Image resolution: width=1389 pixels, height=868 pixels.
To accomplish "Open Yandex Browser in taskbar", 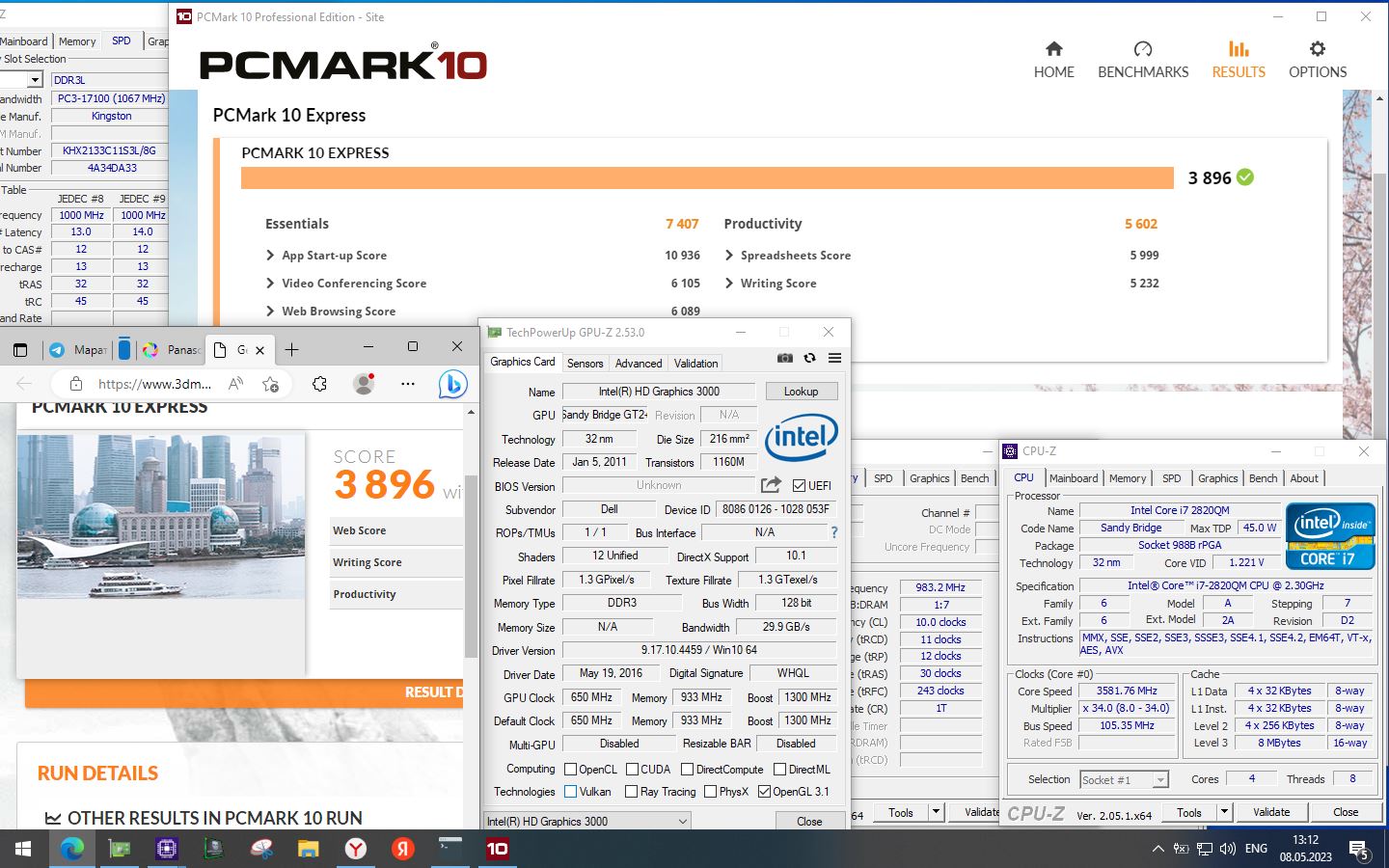I will point(355,849).
